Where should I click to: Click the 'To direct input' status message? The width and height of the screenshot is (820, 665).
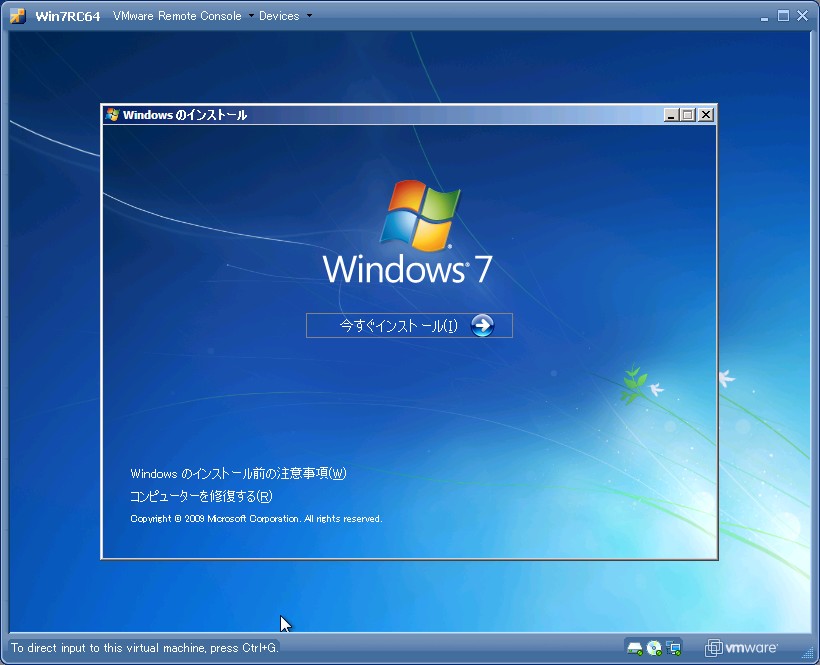tap(144, 648)
